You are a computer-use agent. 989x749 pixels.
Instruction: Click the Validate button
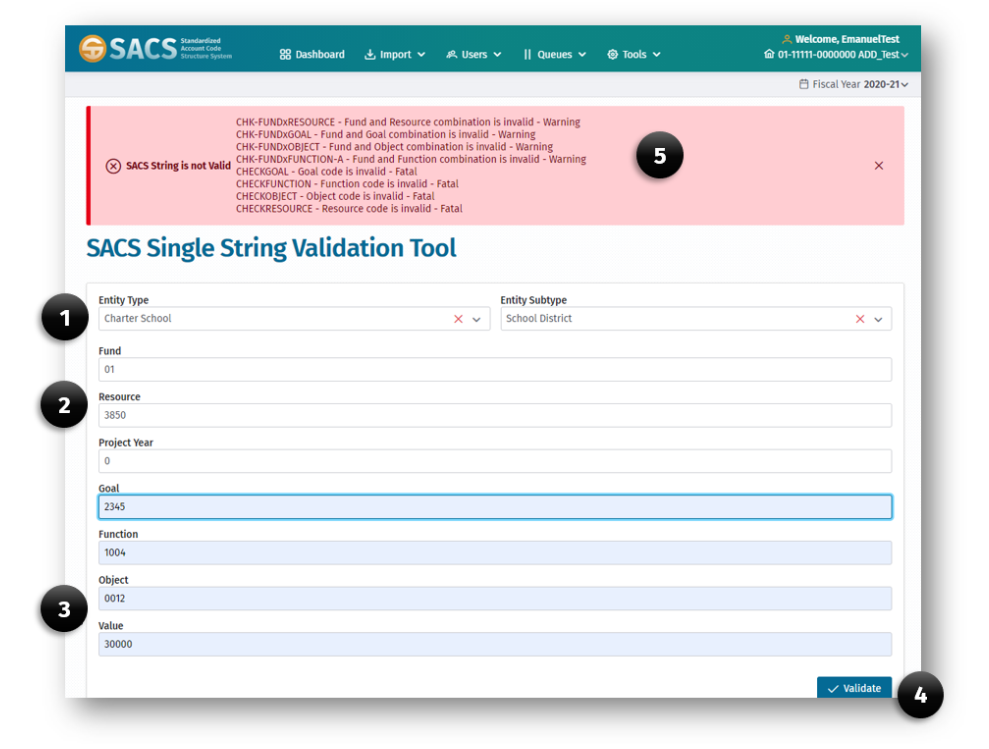click(854, 688)
